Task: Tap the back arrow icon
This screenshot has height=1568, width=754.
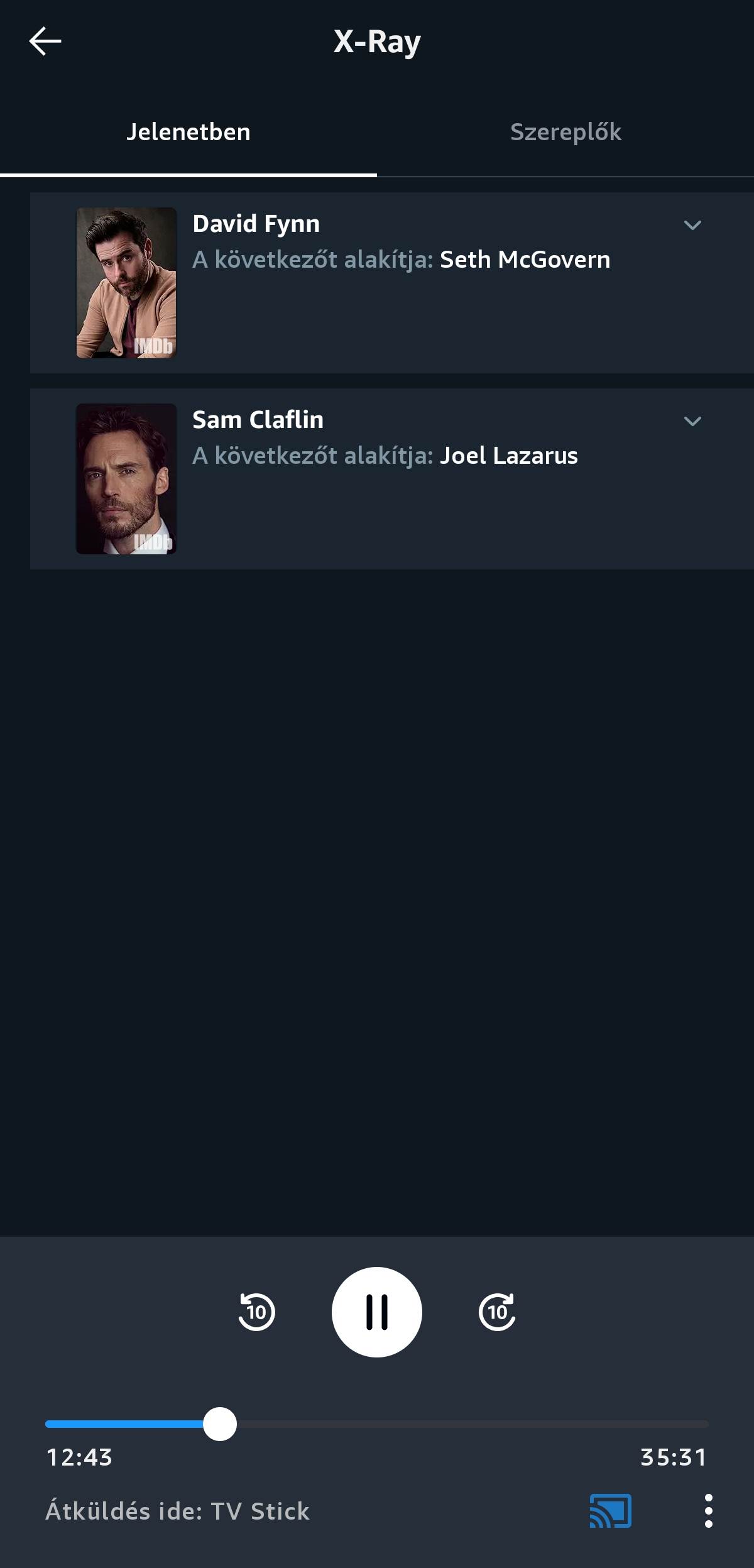Action: click(x=45, y=41)
